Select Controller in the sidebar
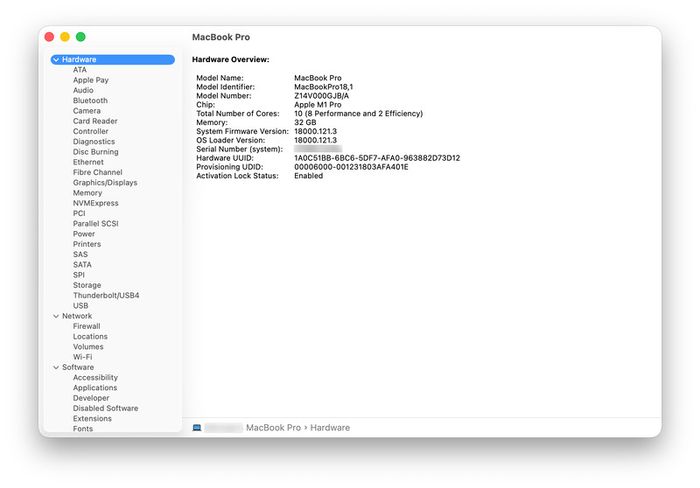The height and width of the screenshot is (488, 700). [x=91, y=131]
